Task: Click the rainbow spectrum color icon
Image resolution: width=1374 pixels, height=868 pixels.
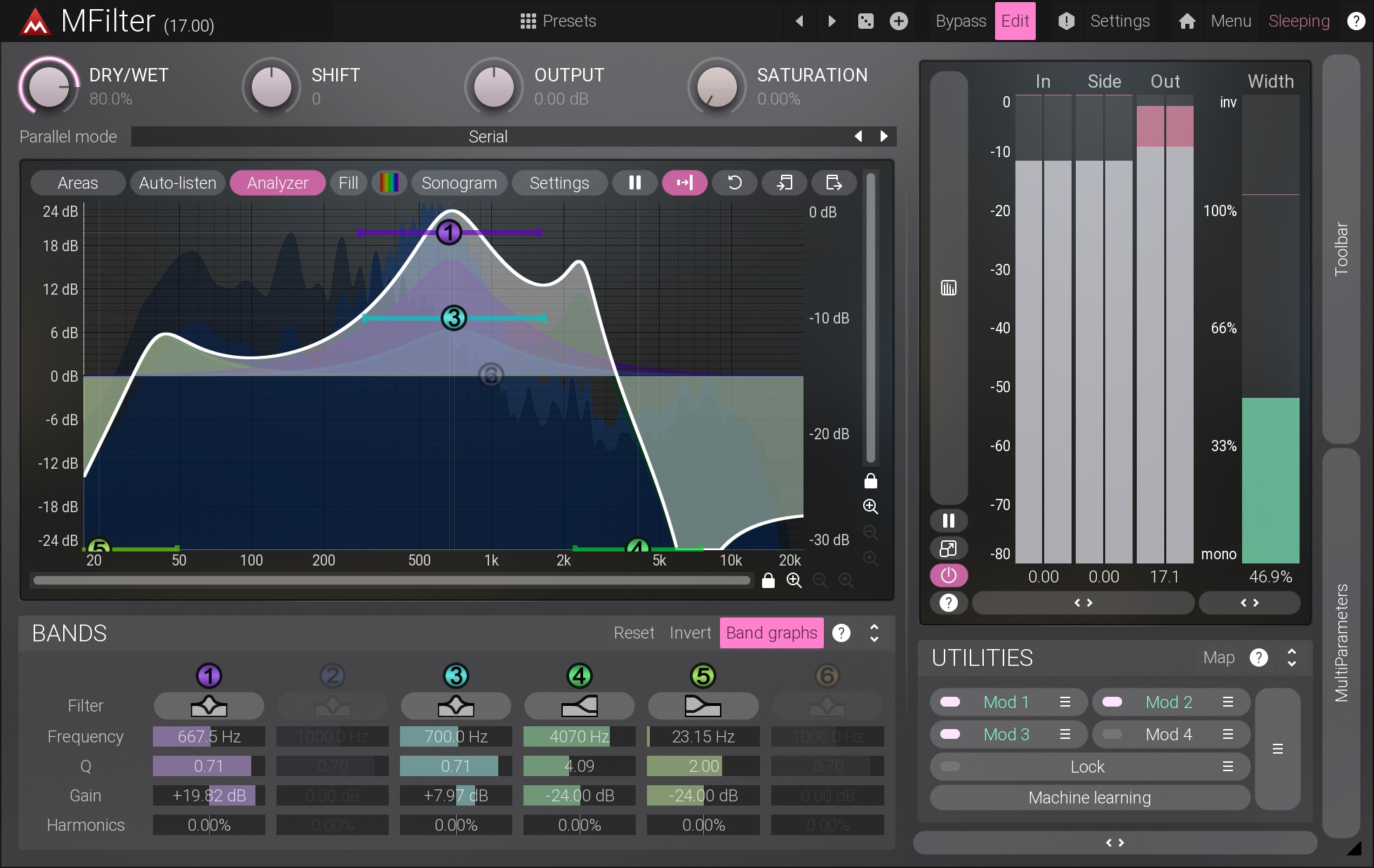Action: (x=389, y=183)
